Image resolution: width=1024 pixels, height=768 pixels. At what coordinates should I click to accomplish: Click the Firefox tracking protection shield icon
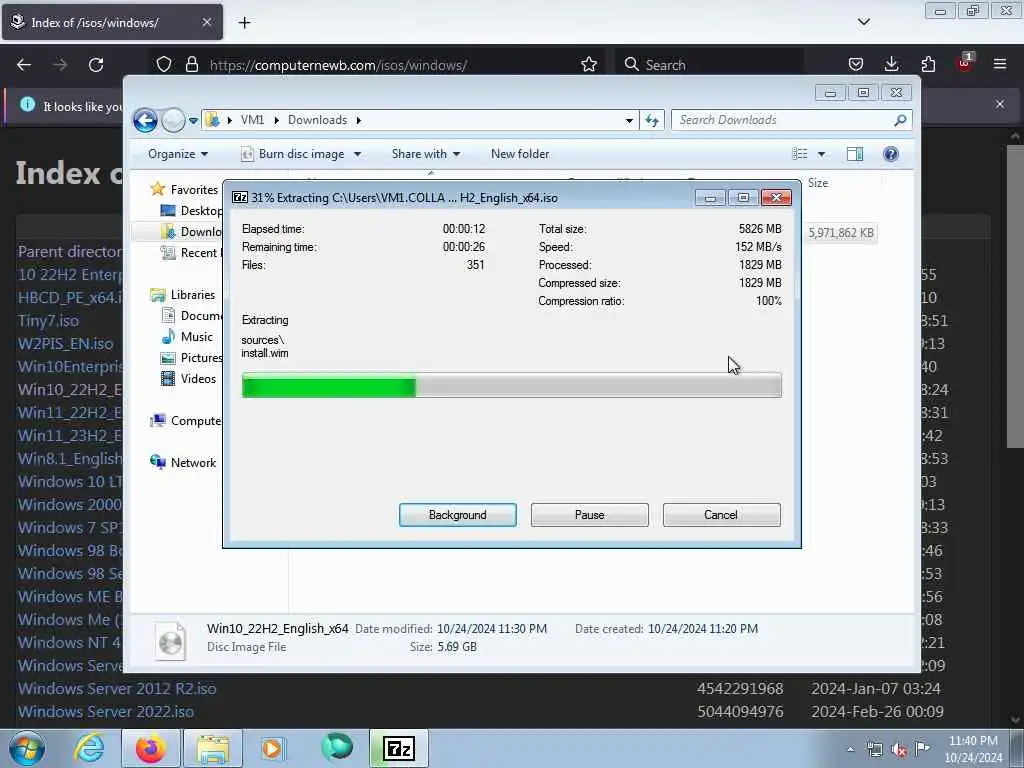[x=164, y=65]
